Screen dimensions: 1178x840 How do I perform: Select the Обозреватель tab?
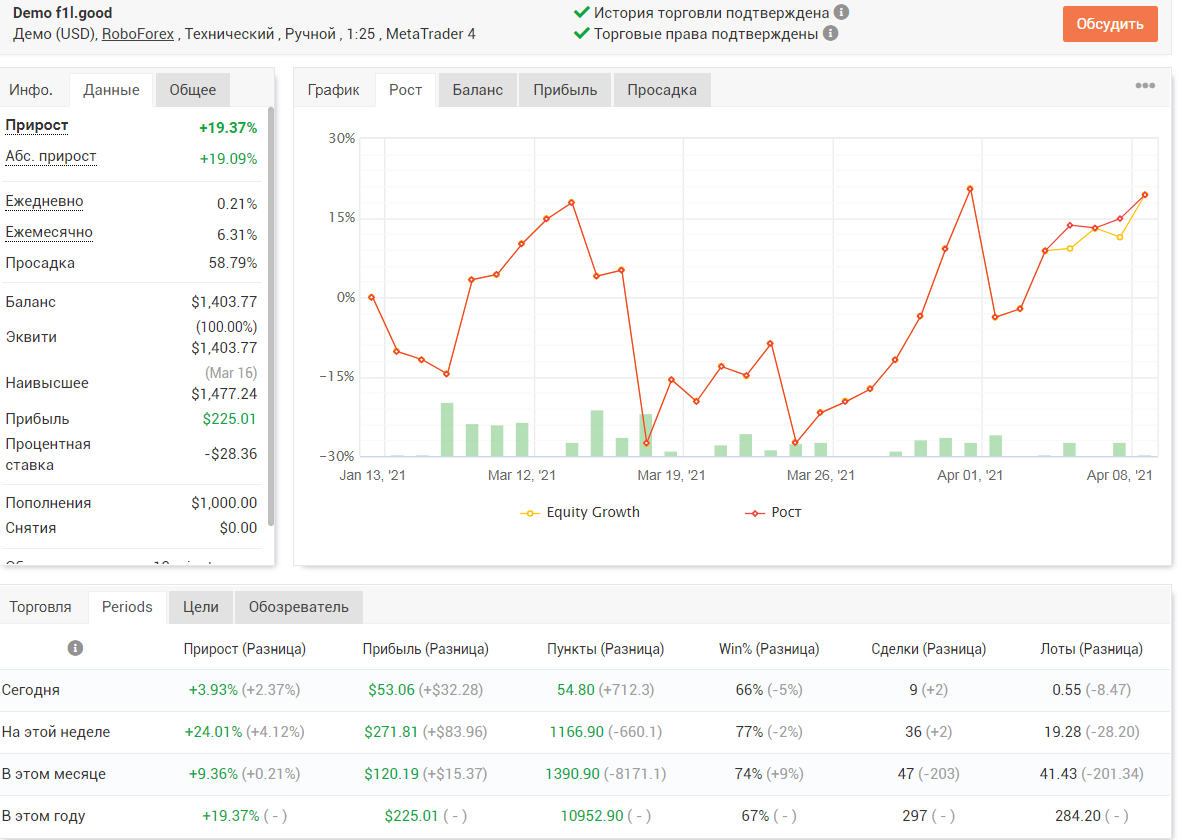298,607
